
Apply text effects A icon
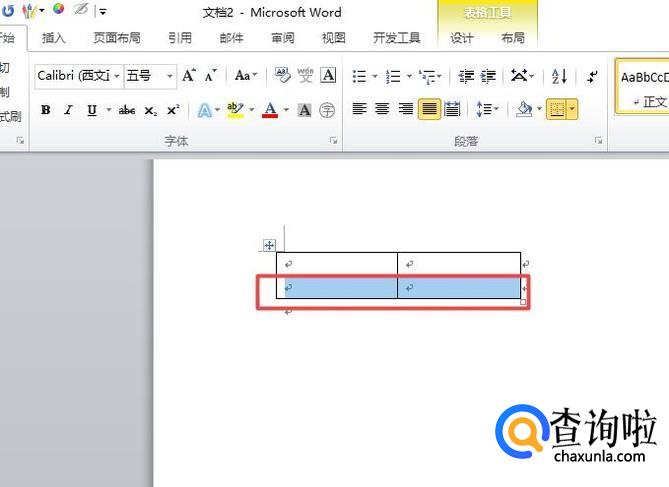pyautogui.click(x=205, y=110)
